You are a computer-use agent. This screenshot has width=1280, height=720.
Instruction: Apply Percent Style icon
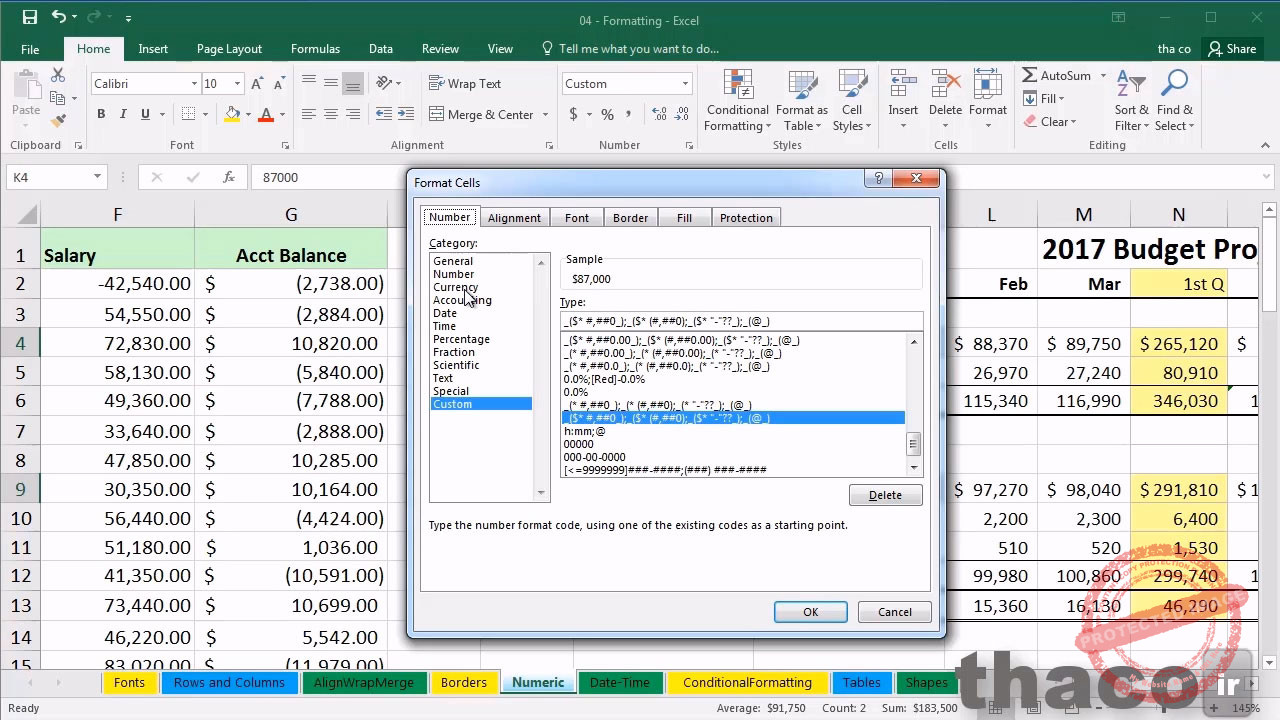pyautogui.click(x=607, y=115)
